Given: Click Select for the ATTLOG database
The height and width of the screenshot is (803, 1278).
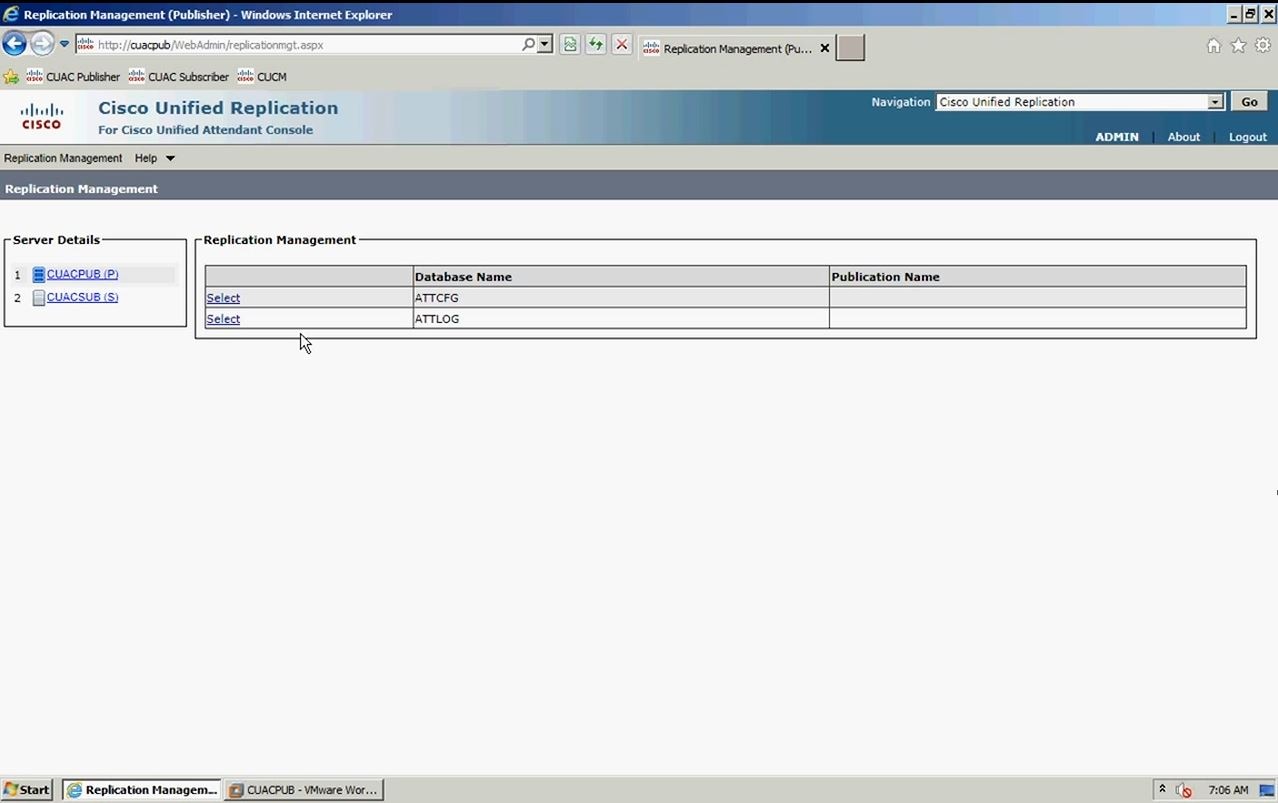Looking at the screenshot, I should pyautogui.click(x=223, y=319).
